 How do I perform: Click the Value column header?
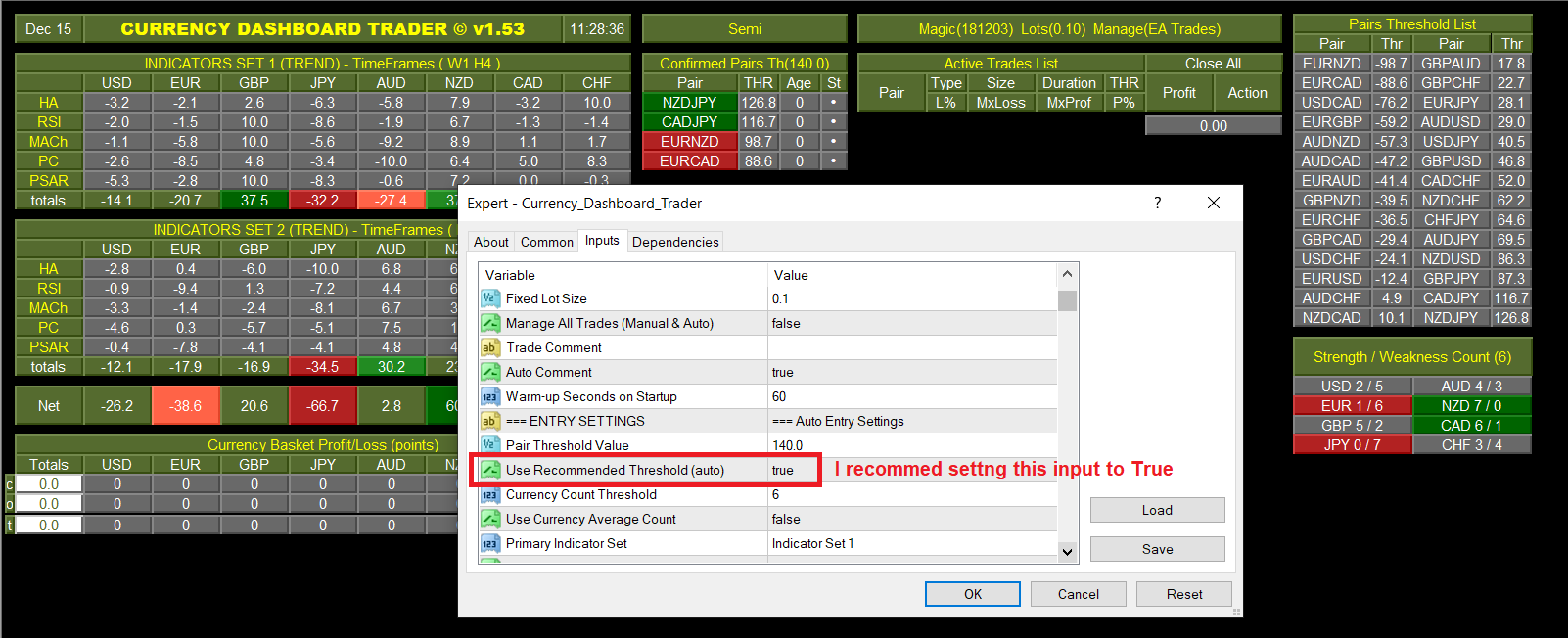[x=912, y=275]
